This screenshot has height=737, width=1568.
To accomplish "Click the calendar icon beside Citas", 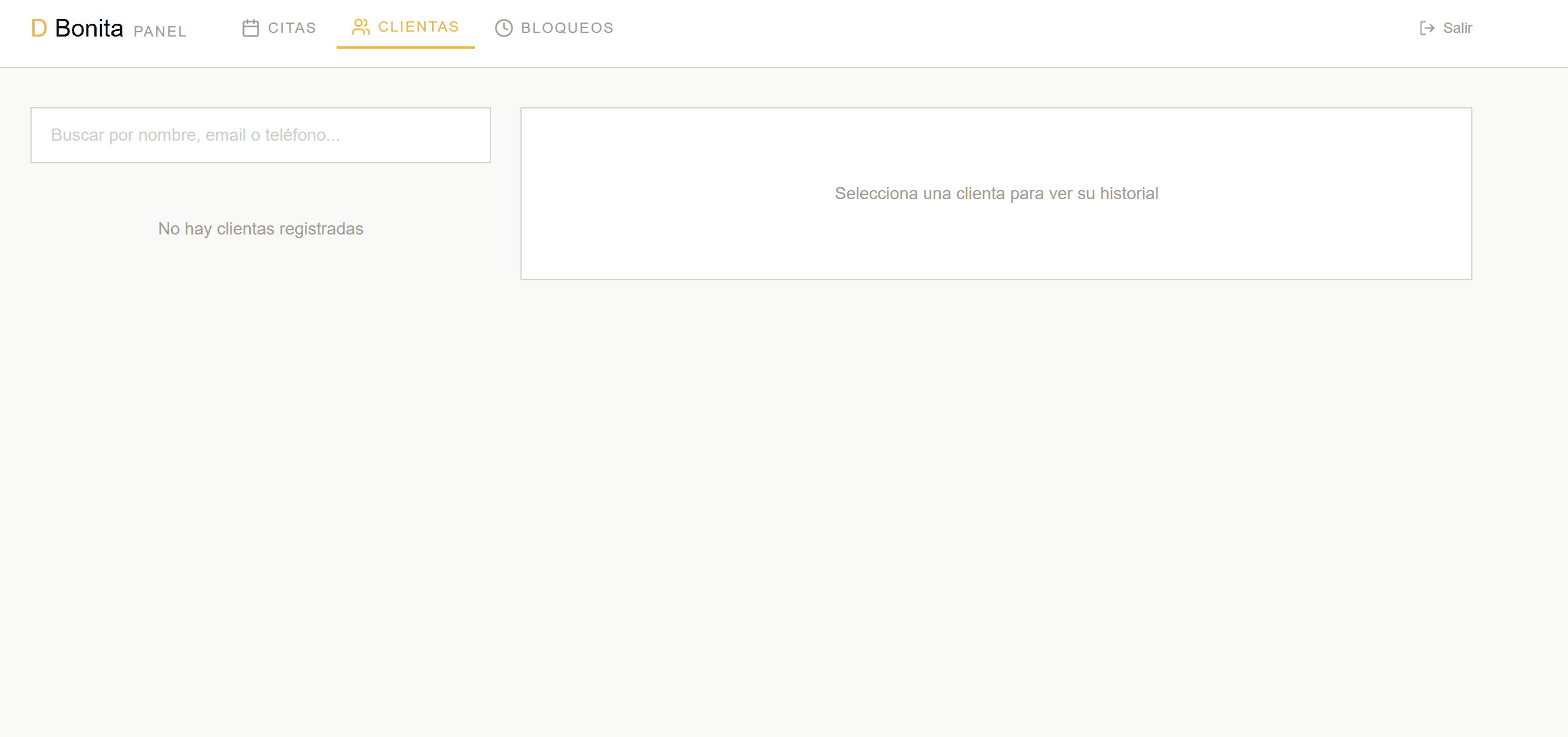I will tap(250, 28).
